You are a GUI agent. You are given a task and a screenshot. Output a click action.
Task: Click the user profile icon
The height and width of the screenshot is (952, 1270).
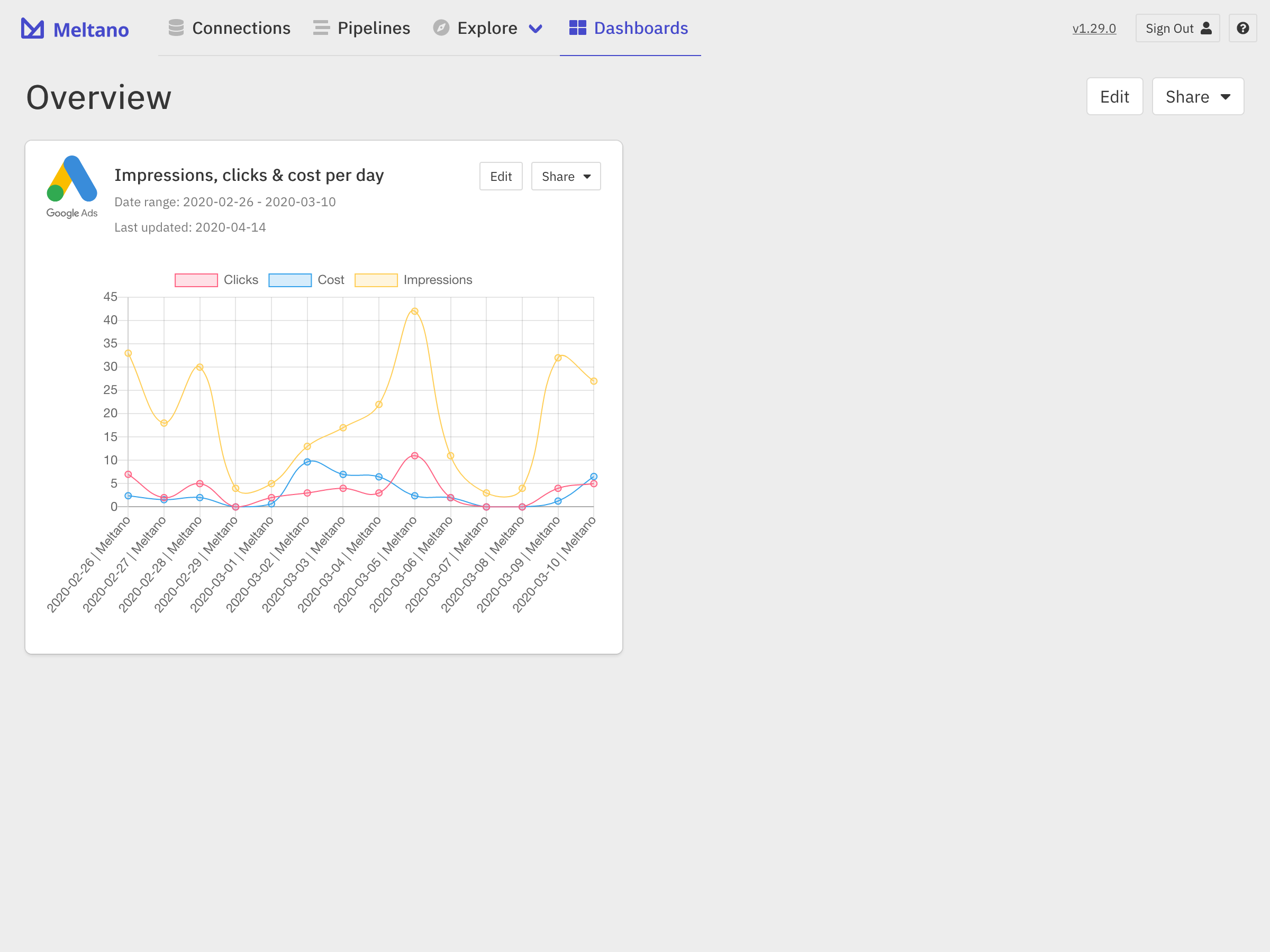[x=1206, y=28]
